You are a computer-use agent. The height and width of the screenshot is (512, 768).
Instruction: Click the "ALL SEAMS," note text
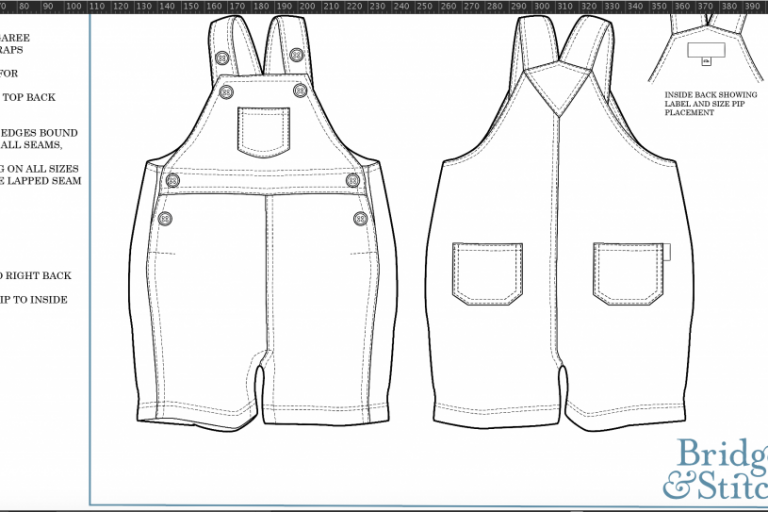31,145
